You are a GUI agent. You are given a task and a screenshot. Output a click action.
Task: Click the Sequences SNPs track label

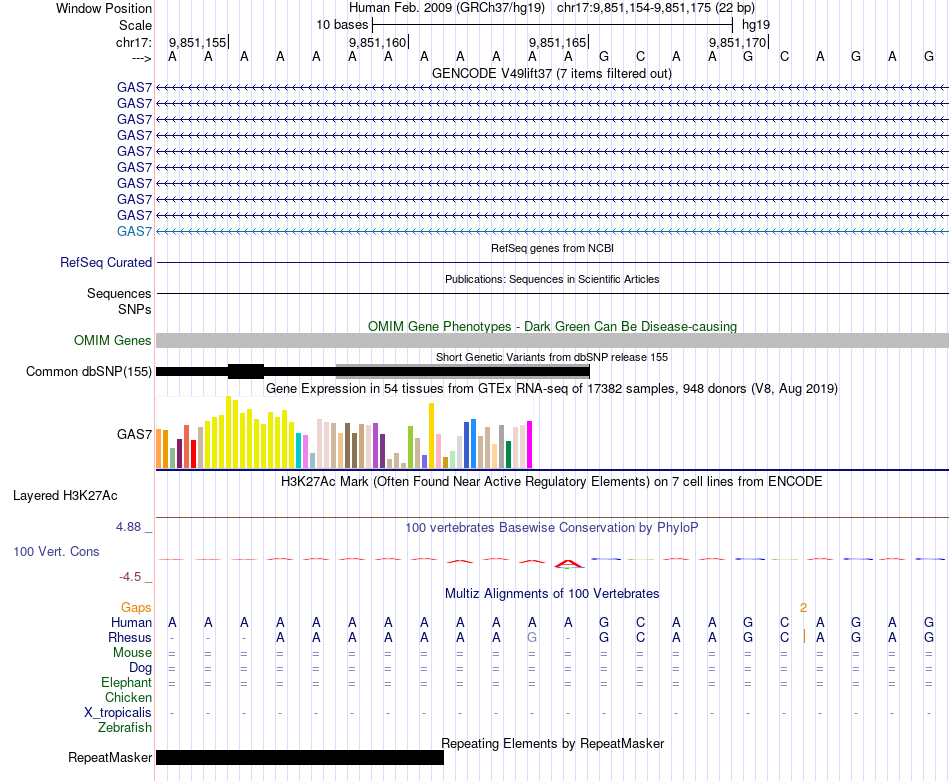pyautogui.click(x=119, y=301)
